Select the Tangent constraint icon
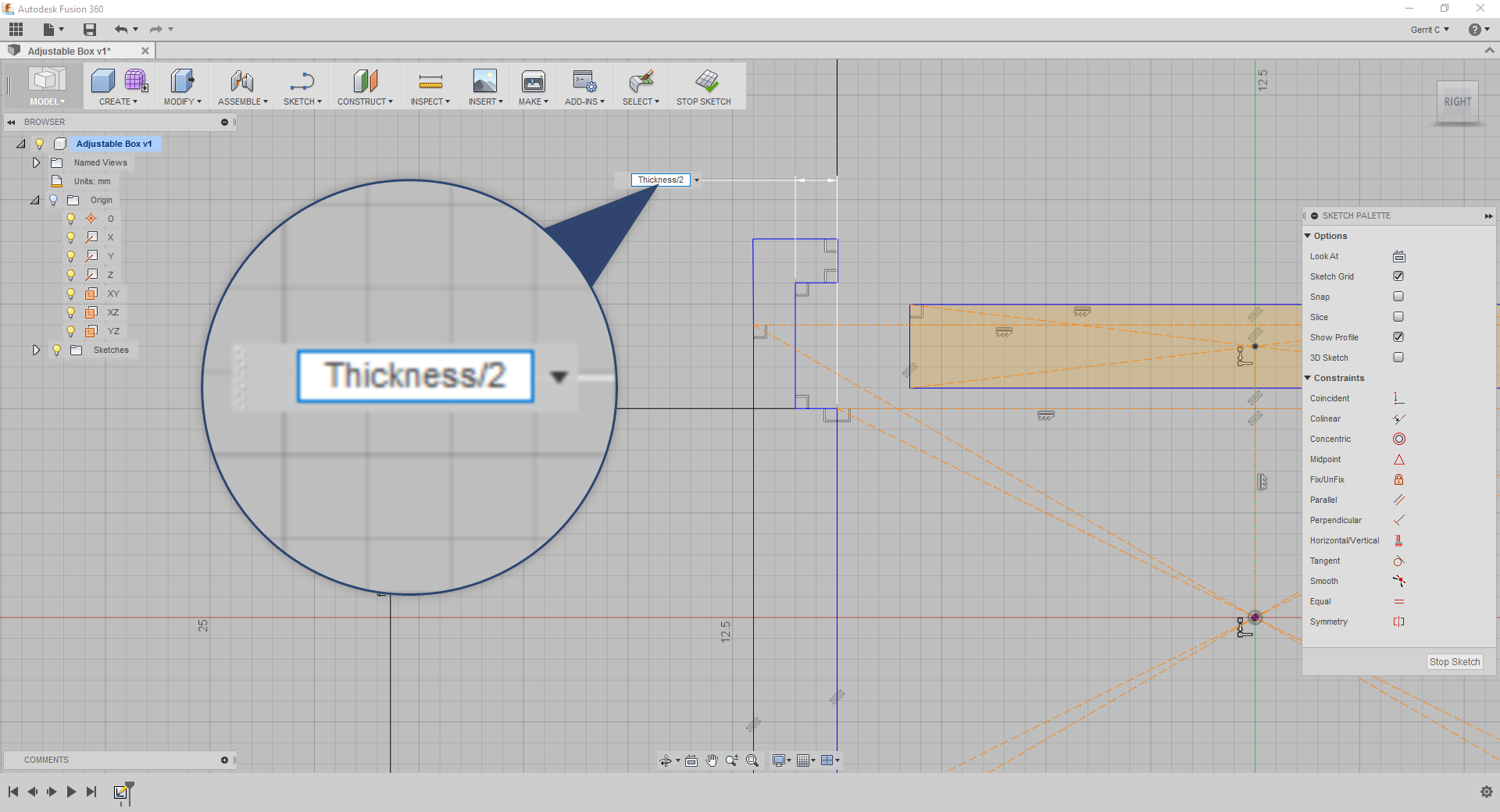 (x=1398, y=561)
